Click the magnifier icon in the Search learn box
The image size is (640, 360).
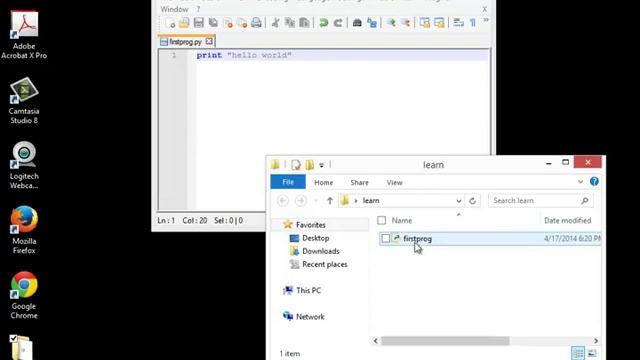pyautogui.click(x=584, y=200)
